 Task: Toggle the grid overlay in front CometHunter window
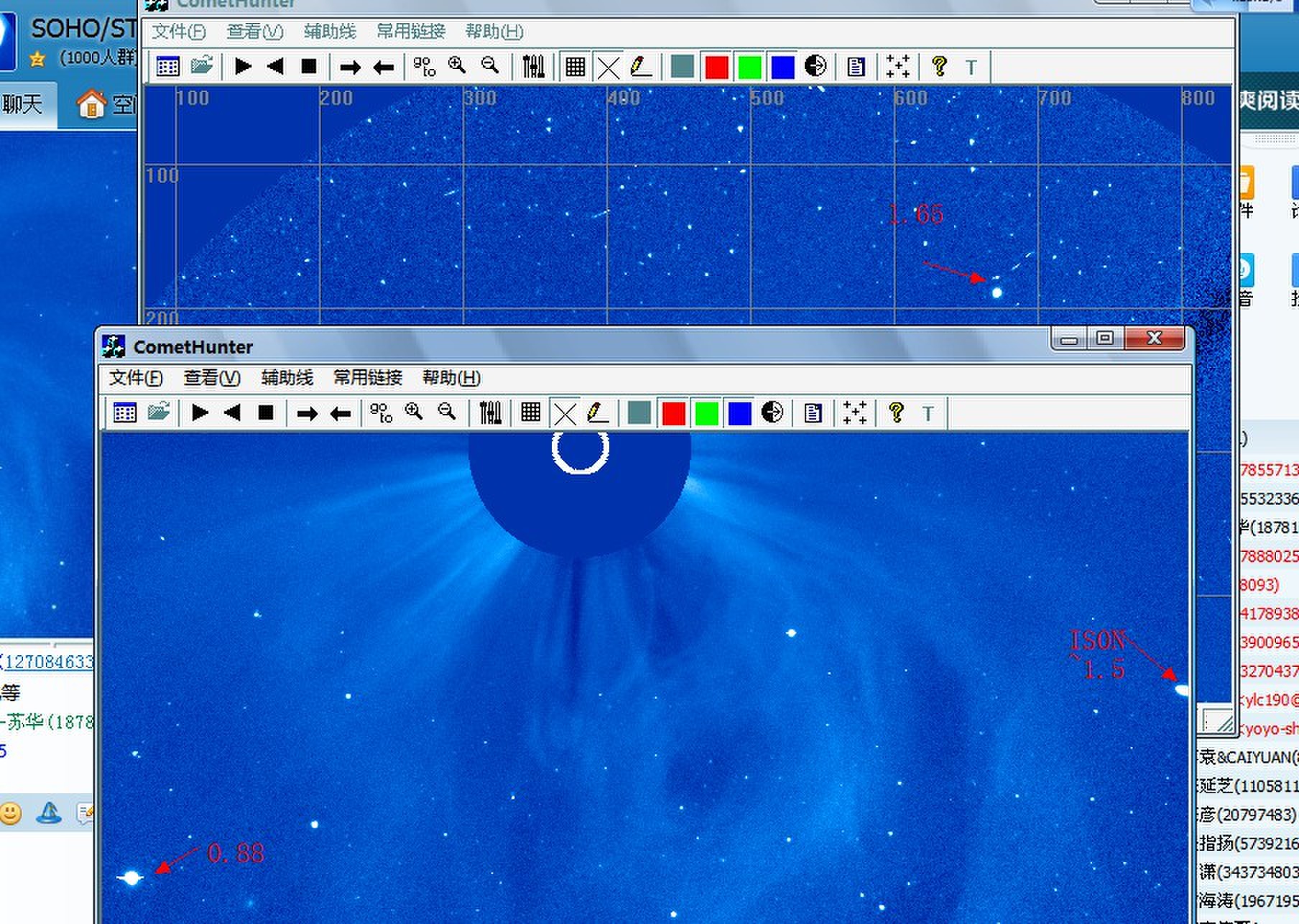[x=531, y=413]
